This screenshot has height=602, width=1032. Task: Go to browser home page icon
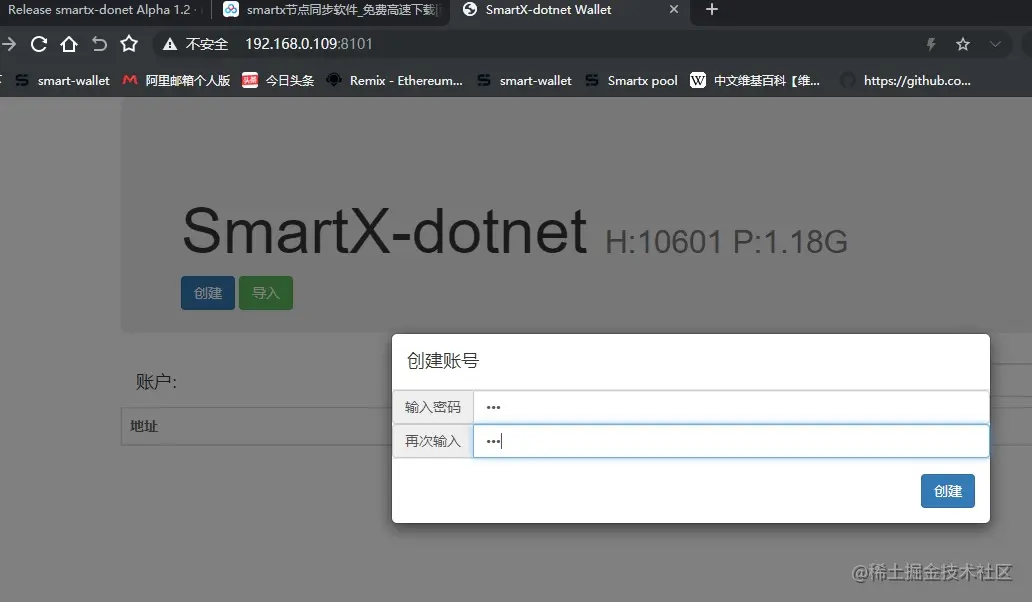(x=68, y=44)
